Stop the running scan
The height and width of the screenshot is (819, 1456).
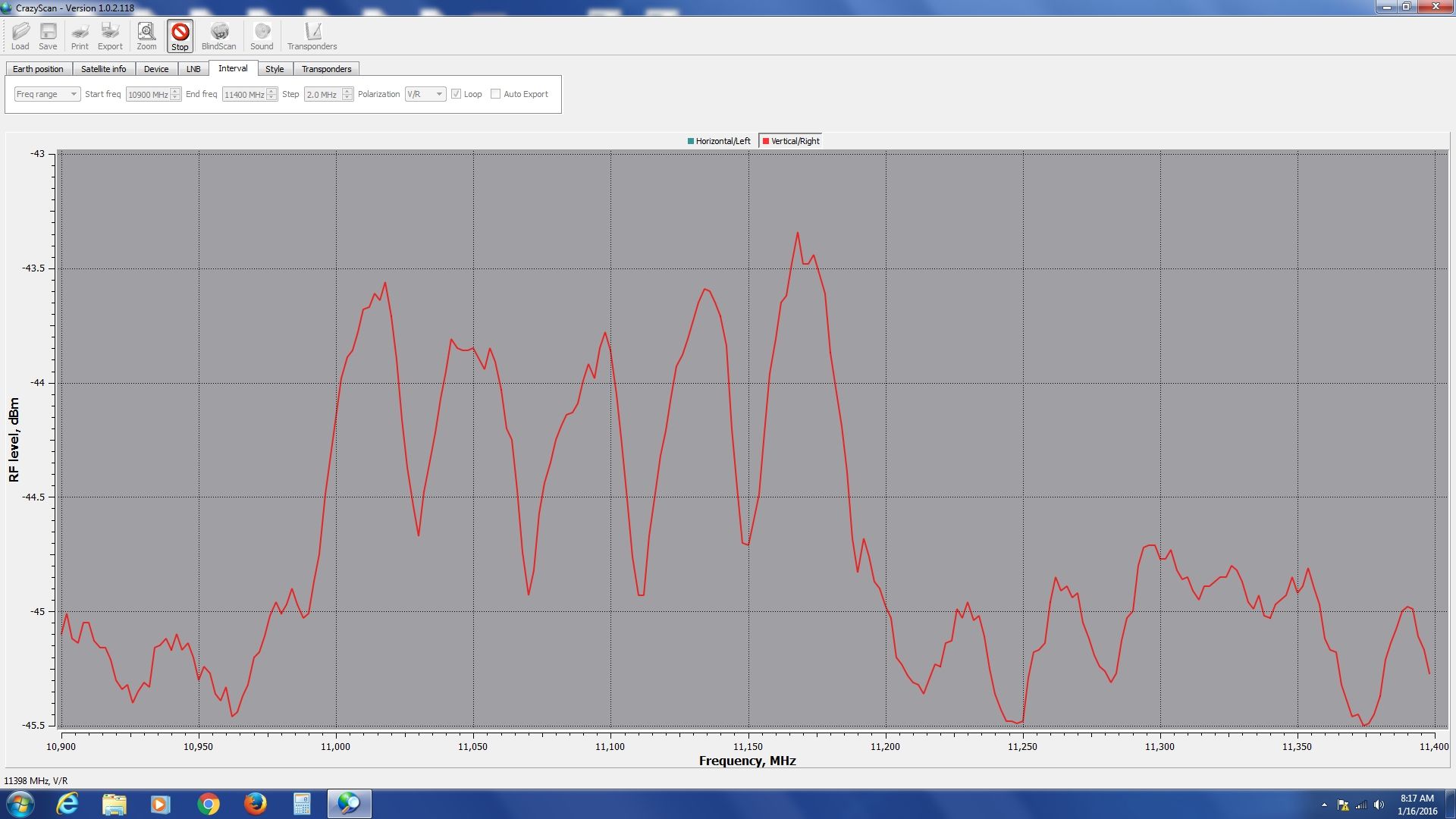[x=180, y=36]
